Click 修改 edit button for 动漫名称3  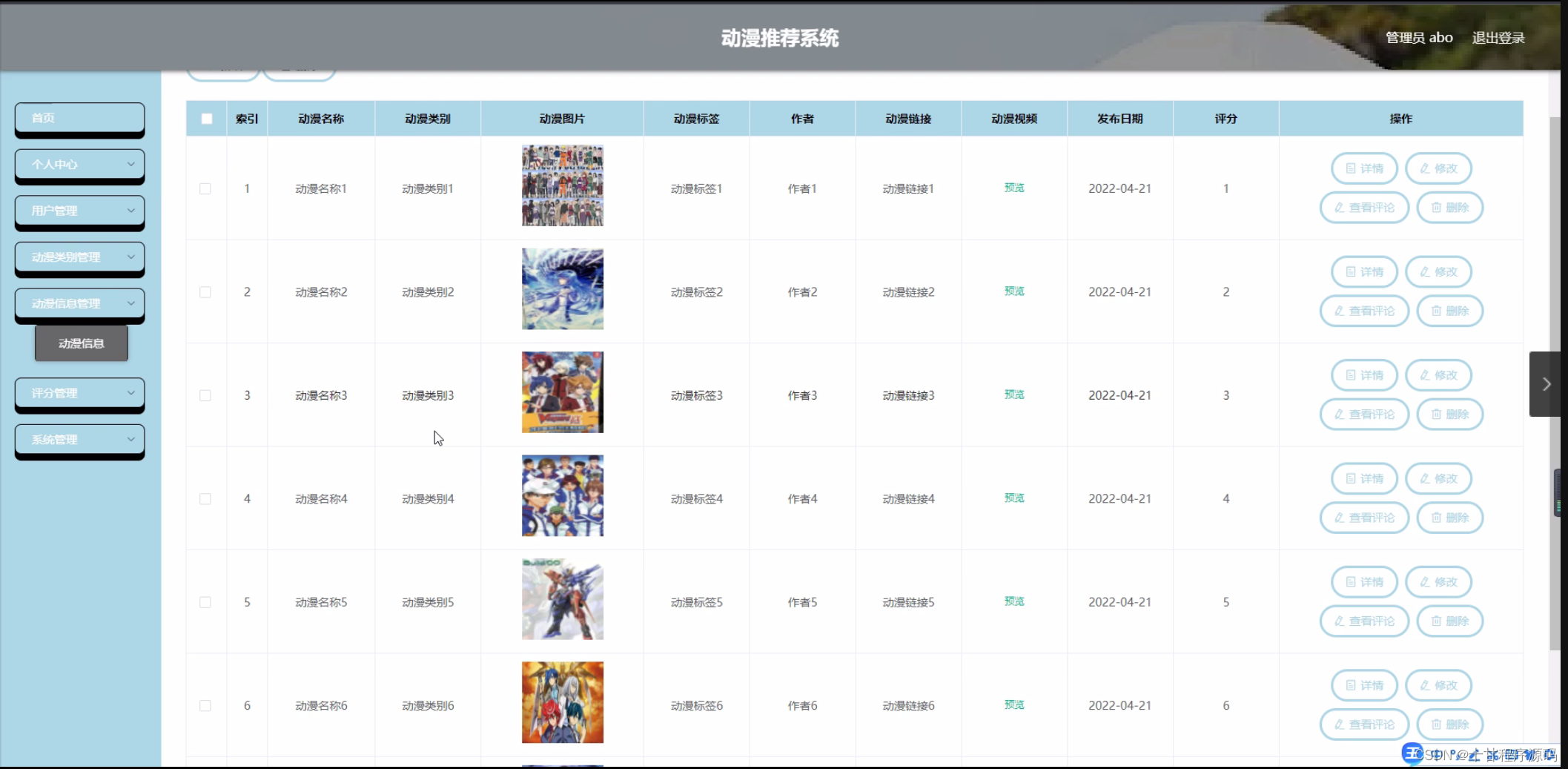[1438, 375]
